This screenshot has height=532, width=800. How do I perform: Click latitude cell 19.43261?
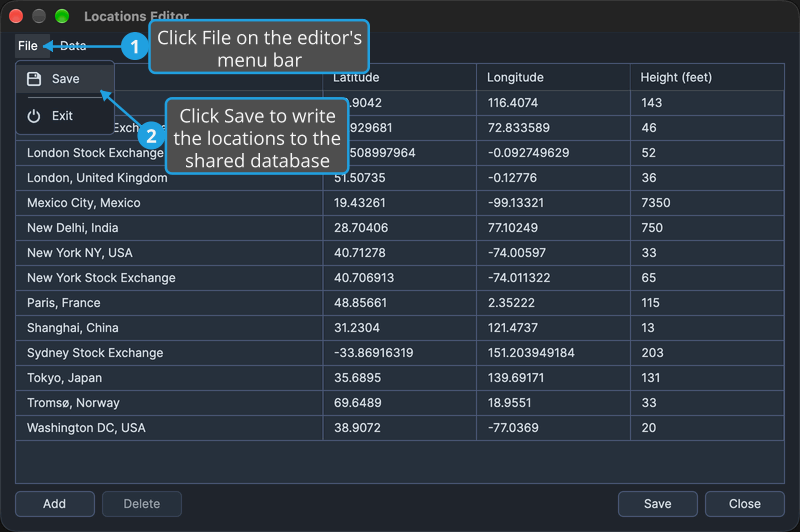399,202
